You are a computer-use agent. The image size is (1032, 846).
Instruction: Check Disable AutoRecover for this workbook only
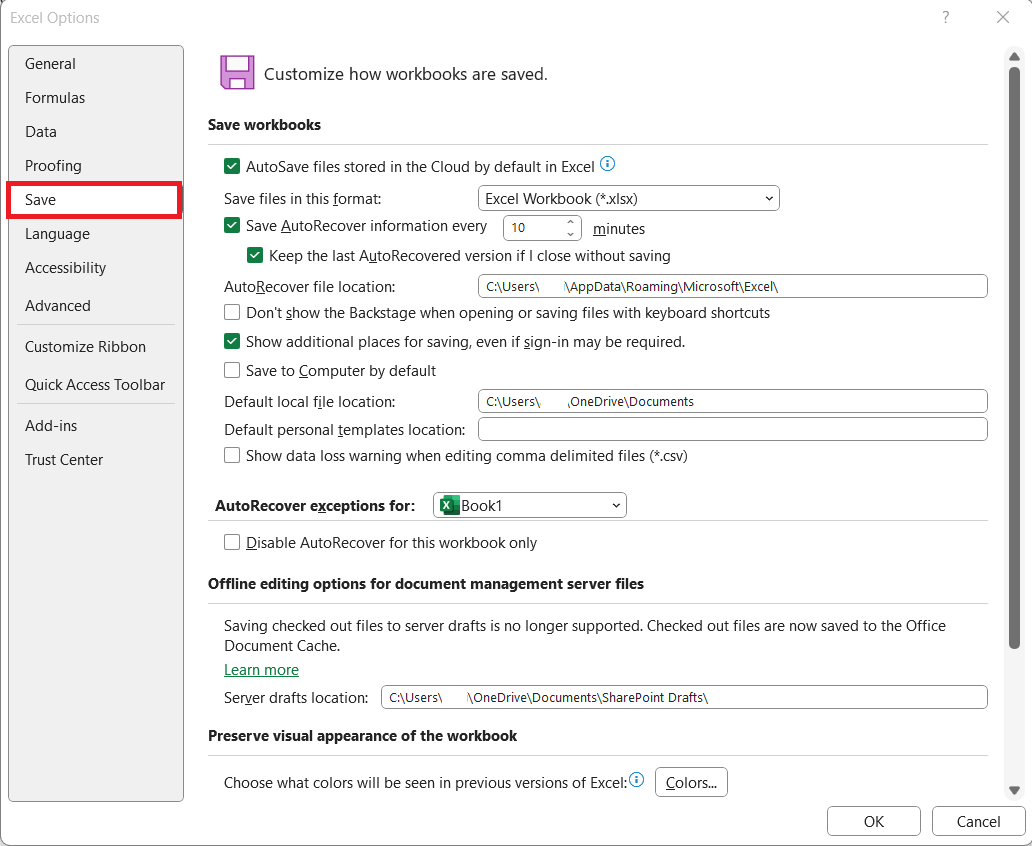coord(232,542)
